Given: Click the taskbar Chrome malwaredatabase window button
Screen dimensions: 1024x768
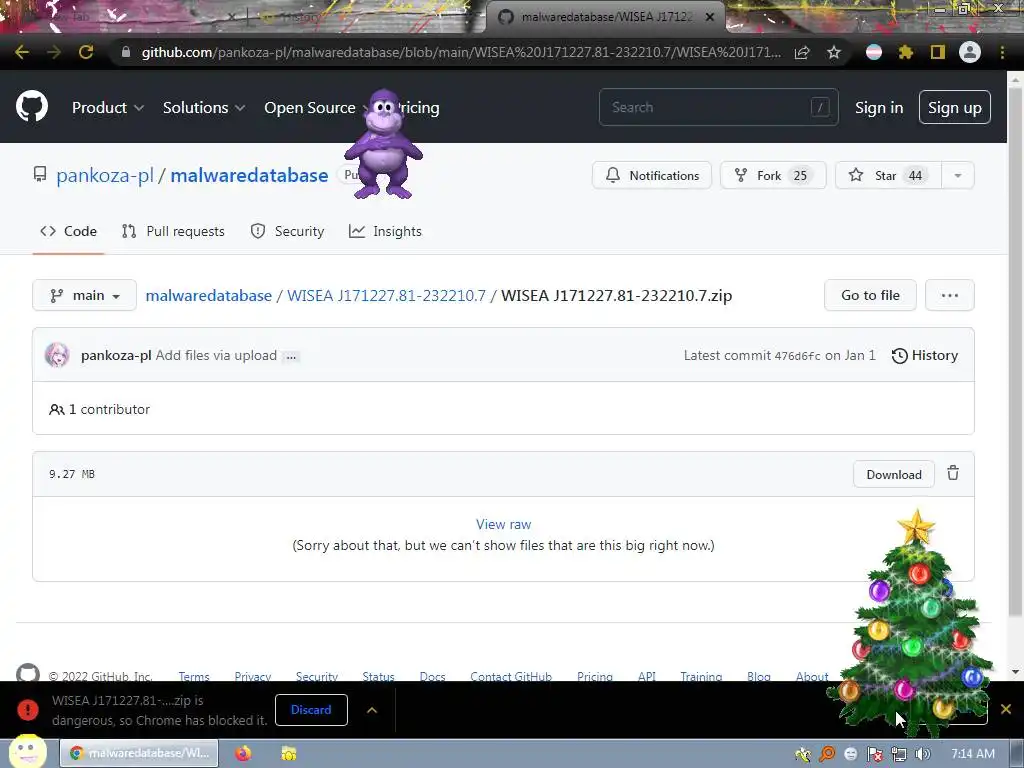Looking at the screenshot, I should pyautogui.click(x=140, y=753).
